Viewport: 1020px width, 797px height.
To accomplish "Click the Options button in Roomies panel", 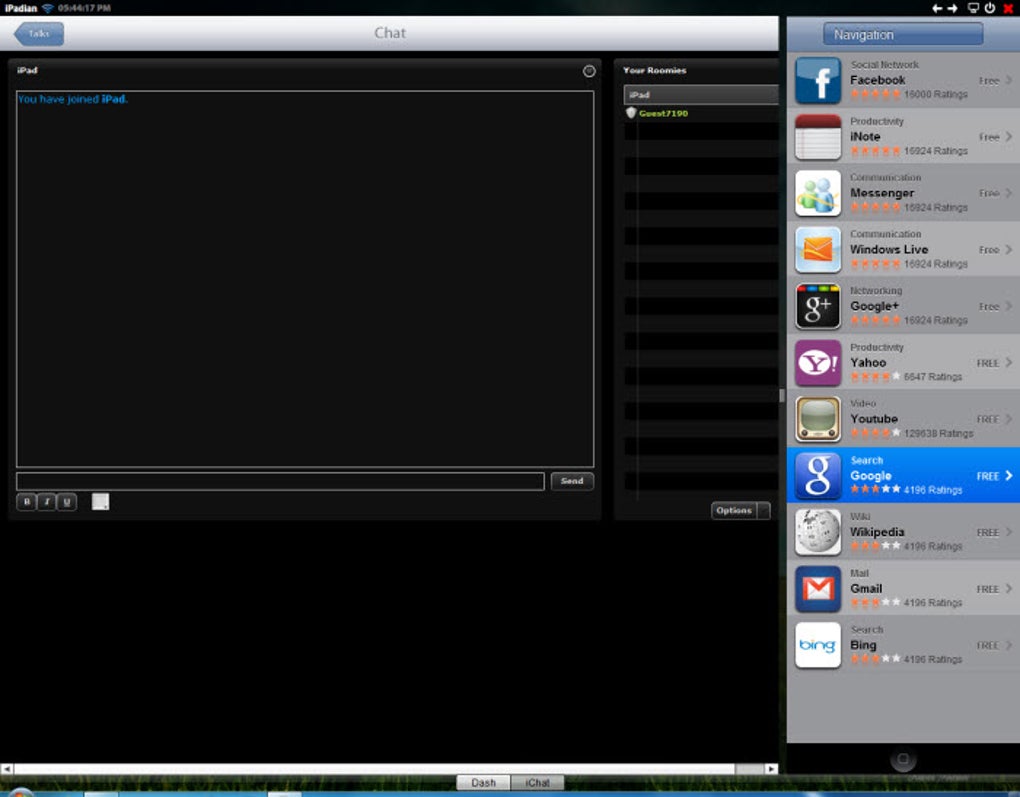I will [x=734, y=511].
